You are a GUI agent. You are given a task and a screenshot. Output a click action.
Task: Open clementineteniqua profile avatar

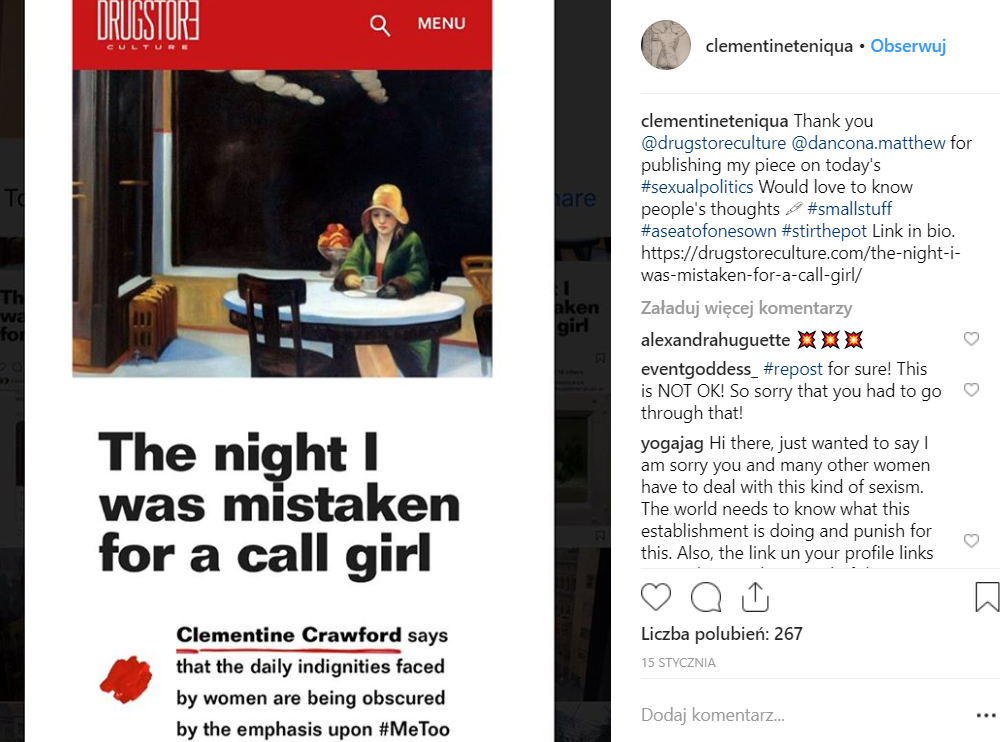(x=666, y=45)
